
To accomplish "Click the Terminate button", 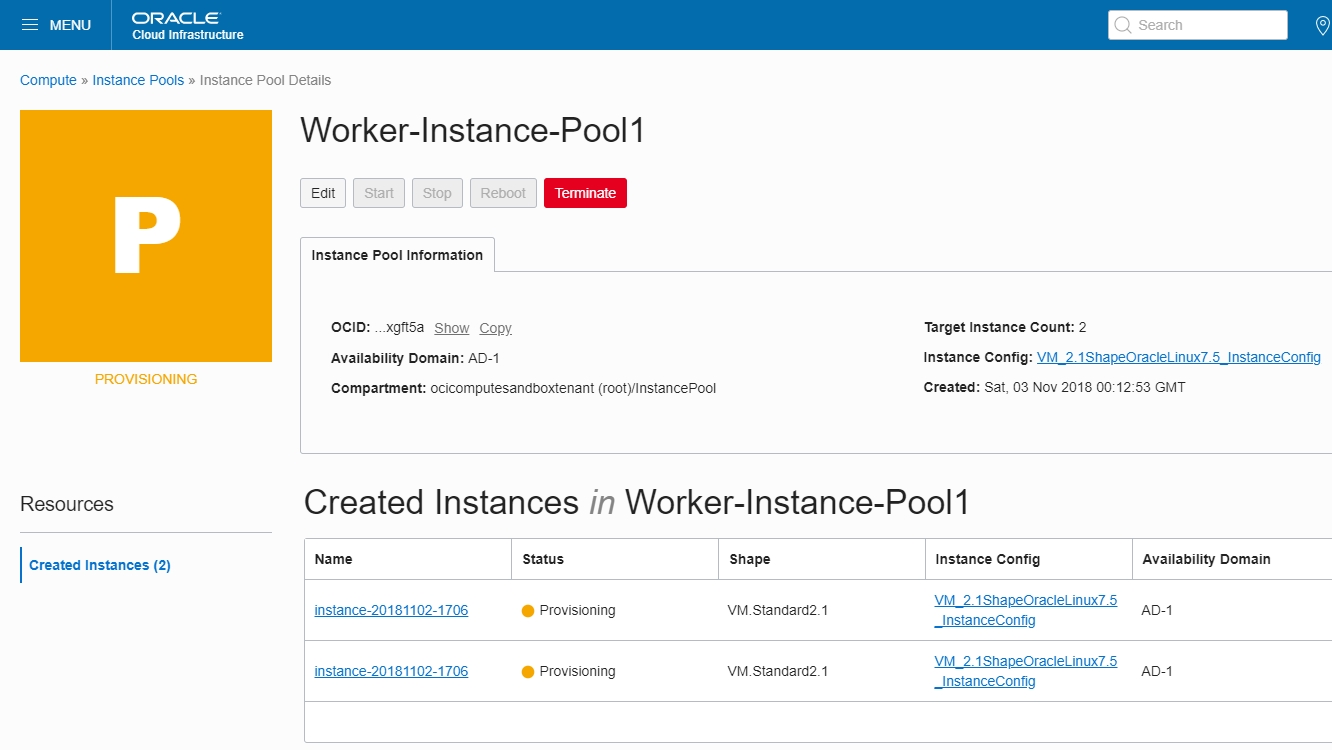I will pos(585,192).
